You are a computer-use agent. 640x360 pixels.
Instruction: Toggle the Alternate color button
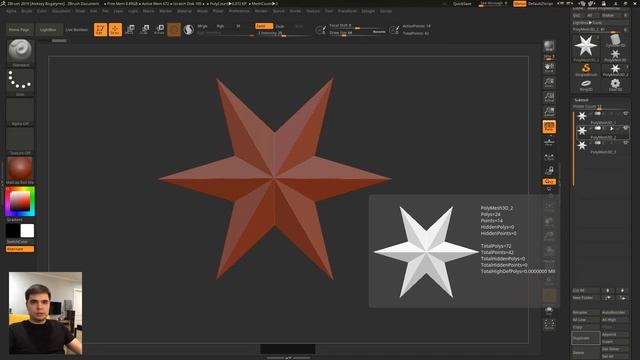[x=20, y=249]
